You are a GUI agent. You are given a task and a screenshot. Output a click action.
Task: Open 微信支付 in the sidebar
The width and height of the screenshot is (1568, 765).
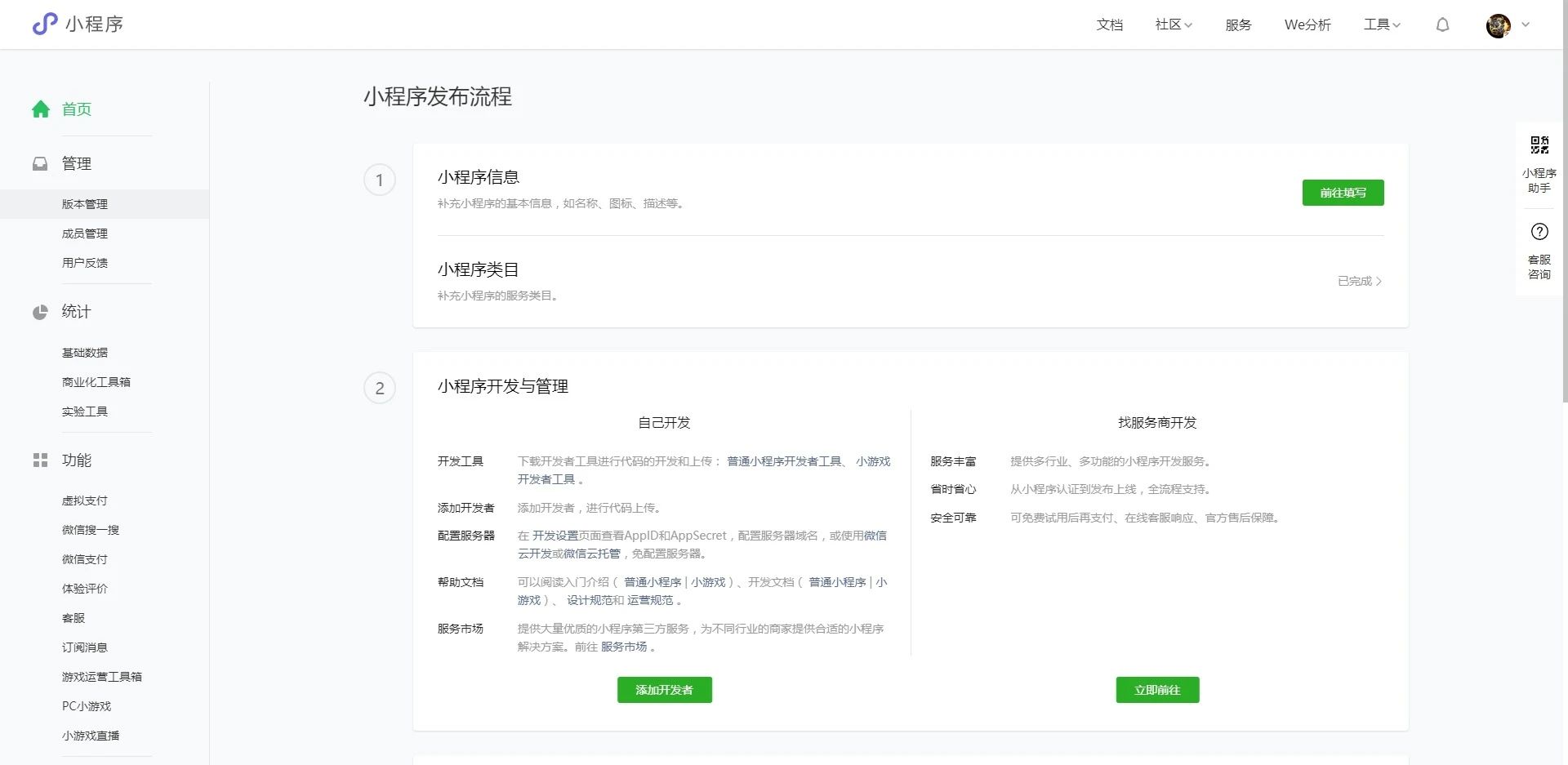(x=85, y=559)
